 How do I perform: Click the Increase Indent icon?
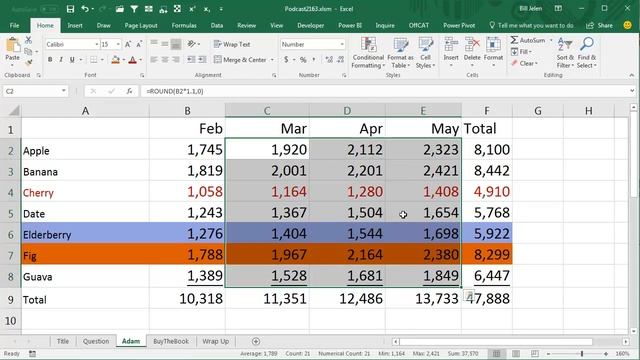(x=202, y=60)
